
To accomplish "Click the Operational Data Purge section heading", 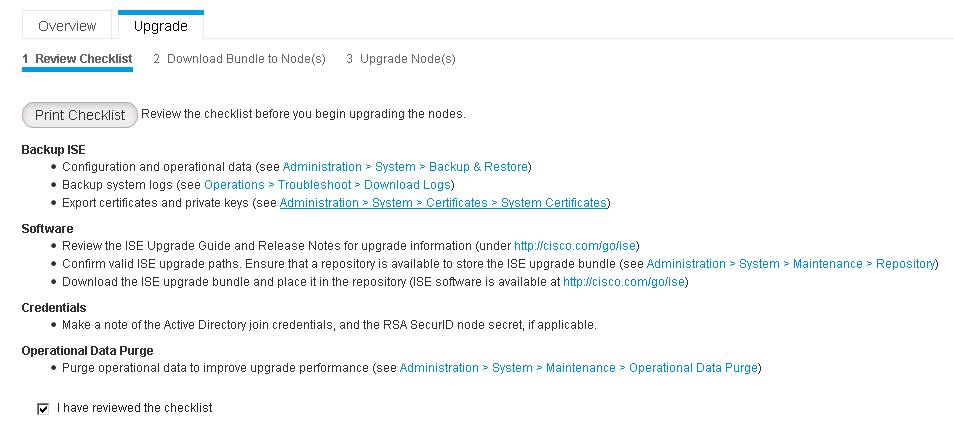I will pos(86,351).
